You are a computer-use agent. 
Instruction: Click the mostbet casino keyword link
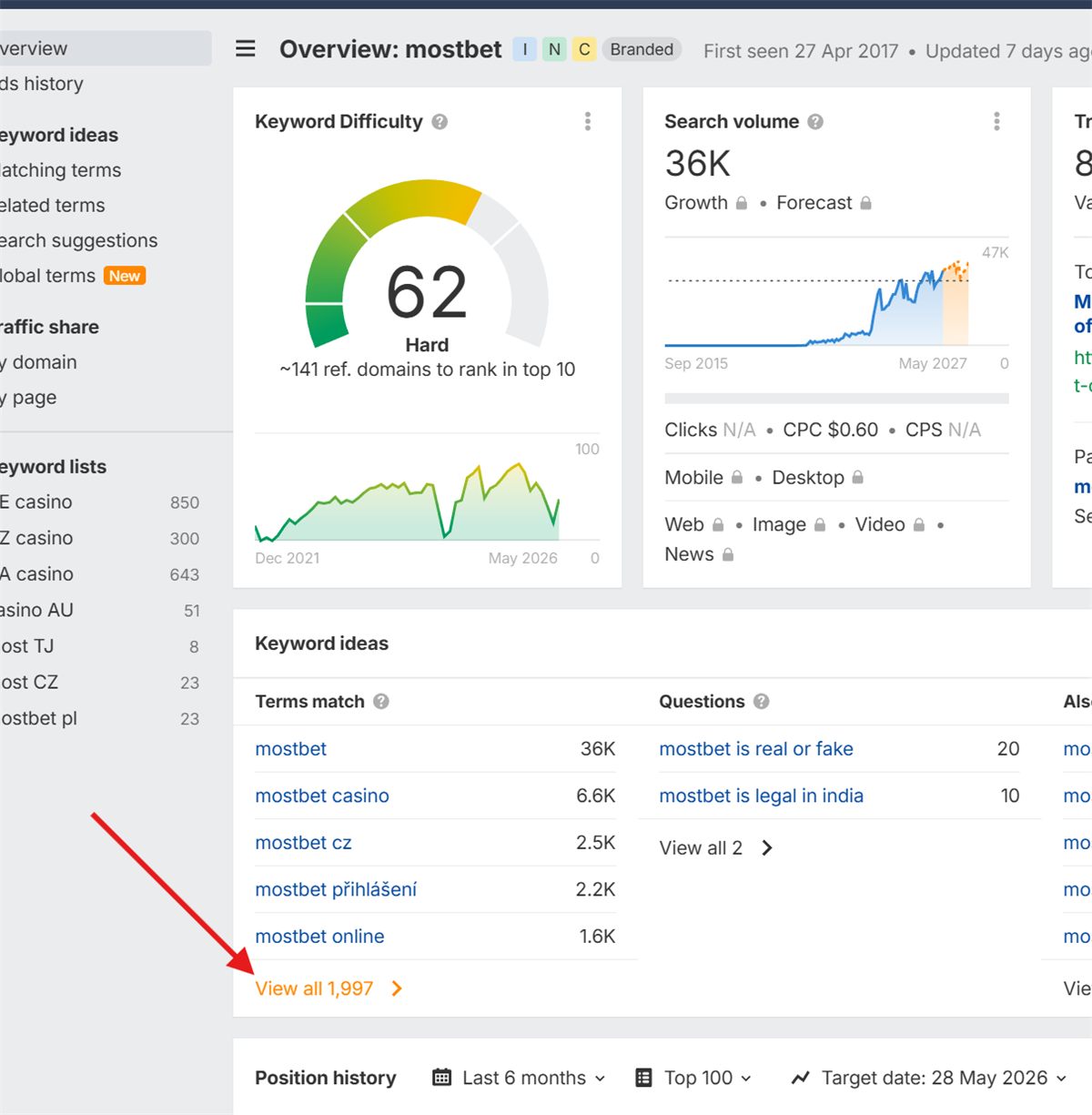pos(322,796)
